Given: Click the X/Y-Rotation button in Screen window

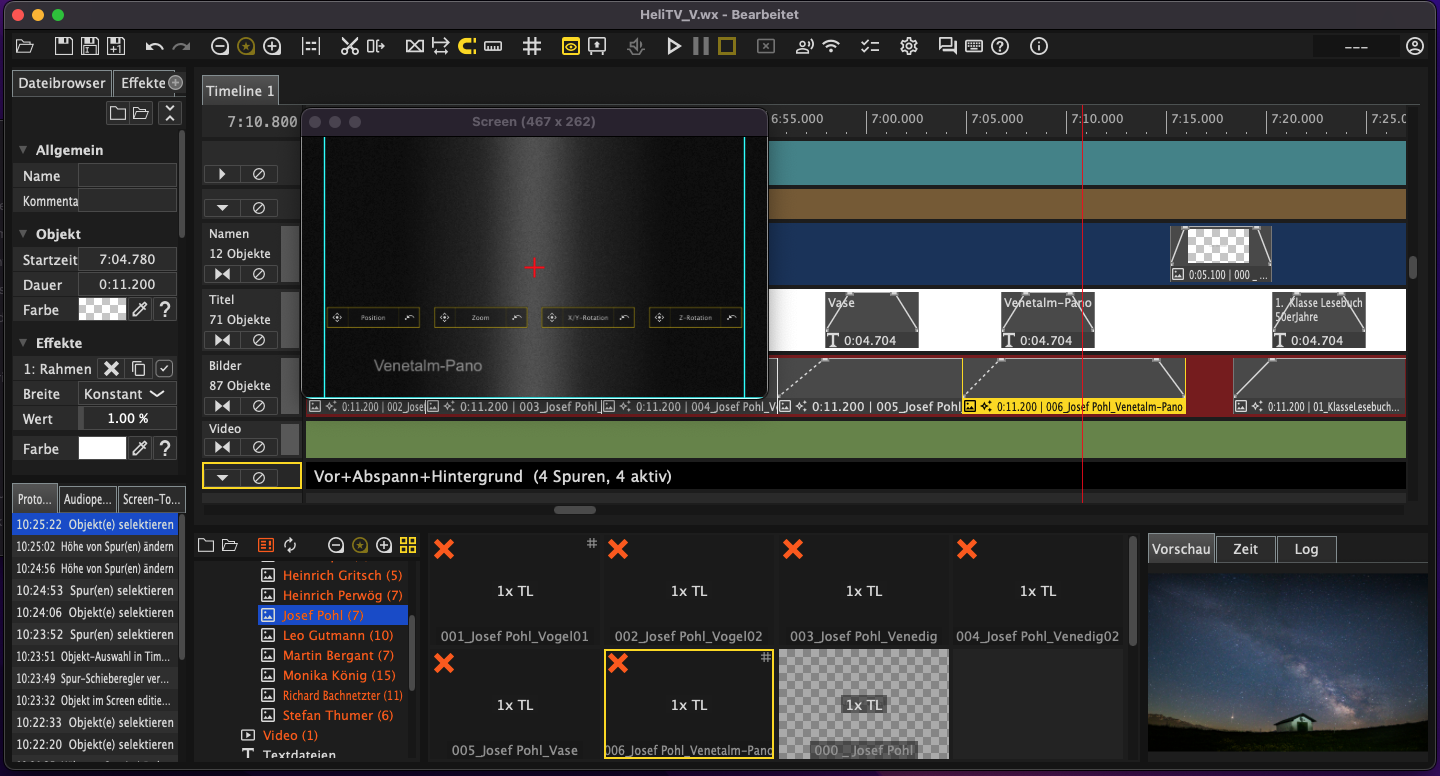Looking at the screenshot, I should (588, 317).
